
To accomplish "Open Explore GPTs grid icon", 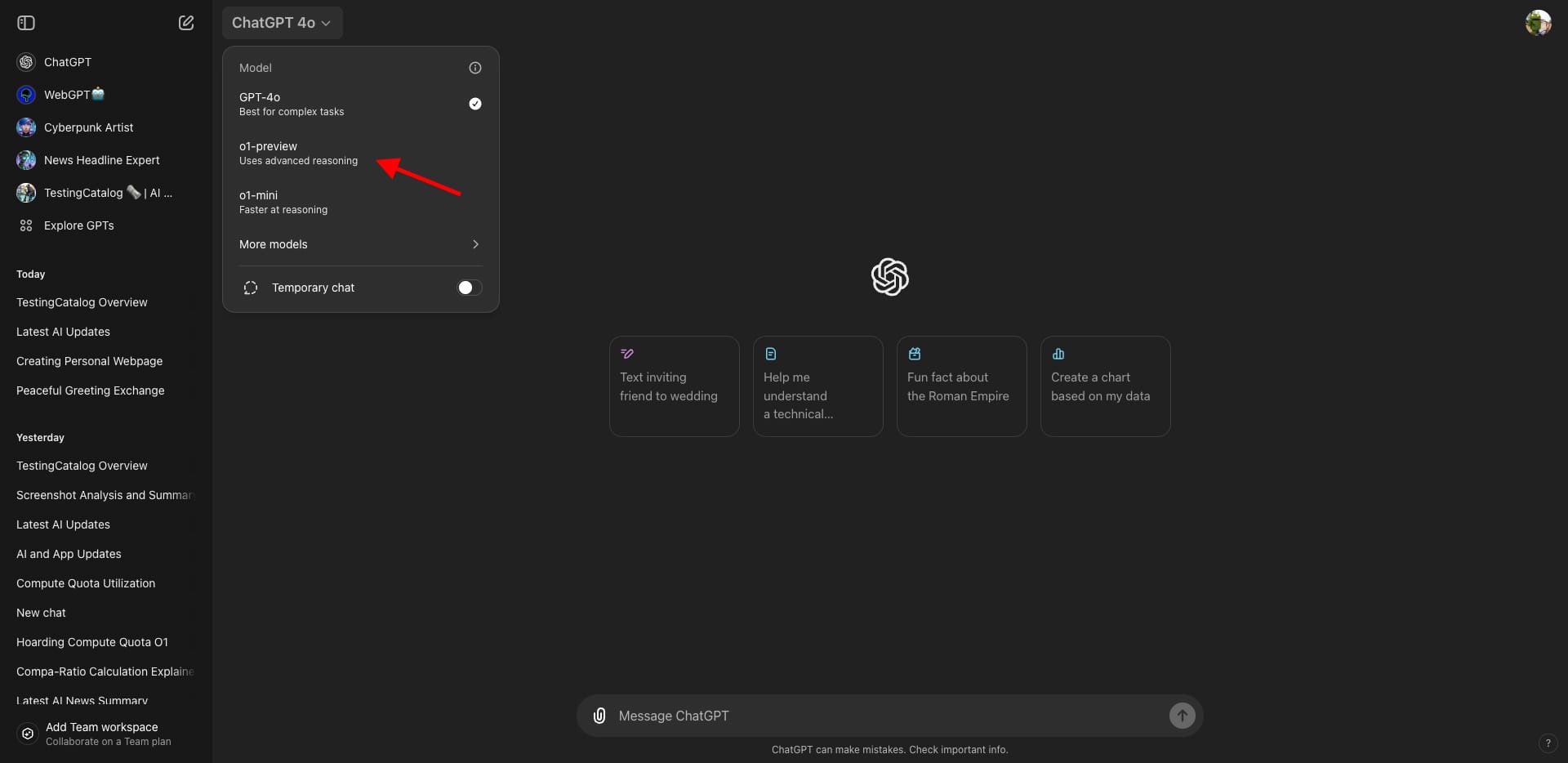I will point(26,225).
